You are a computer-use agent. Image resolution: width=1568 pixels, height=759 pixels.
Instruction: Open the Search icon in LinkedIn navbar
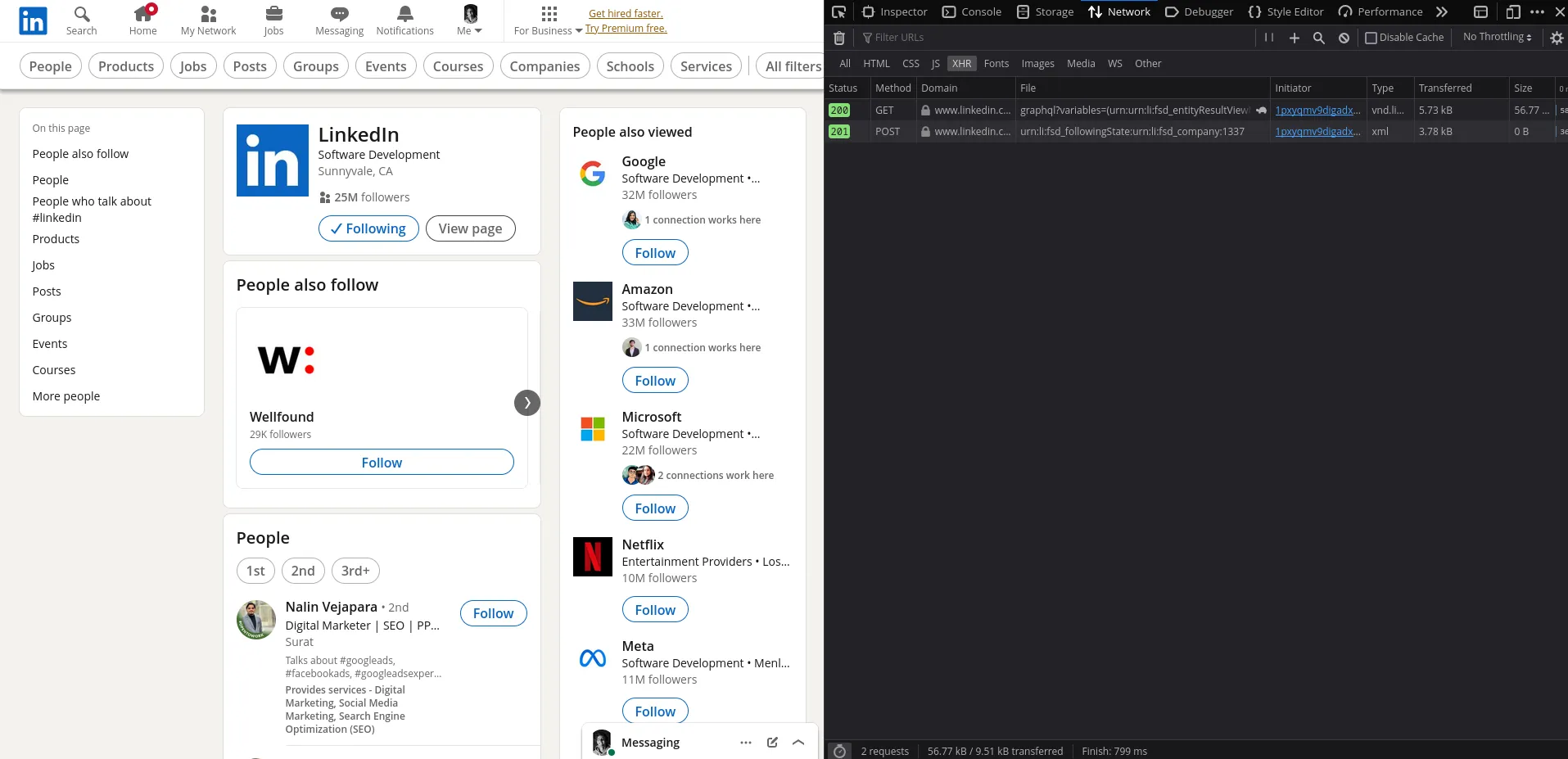click(81, 21)
